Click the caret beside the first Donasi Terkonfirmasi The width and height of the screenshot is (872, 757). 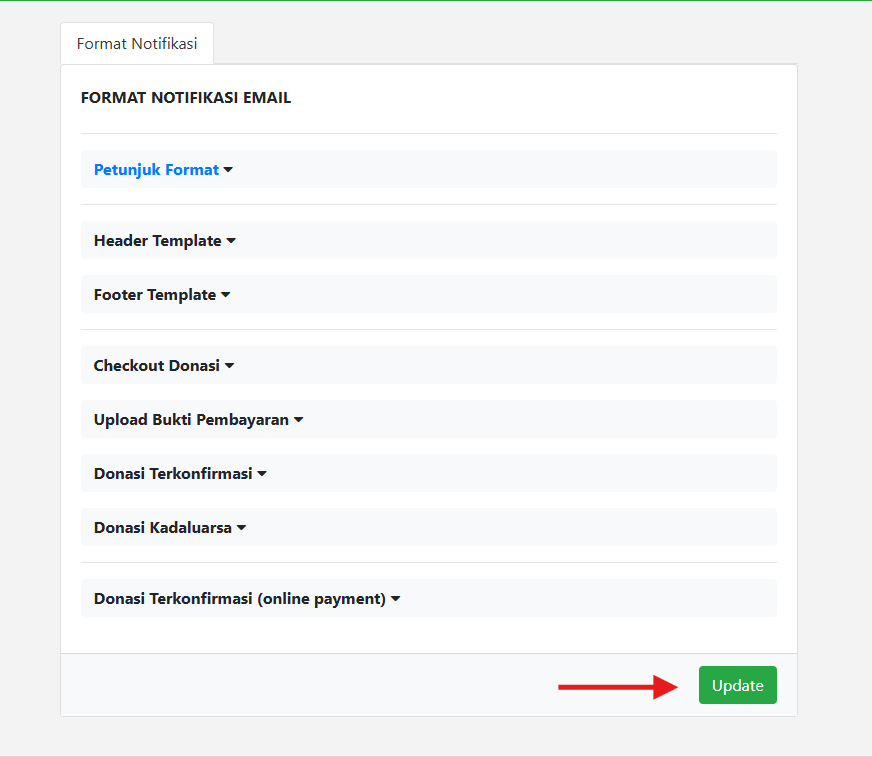point(262,474)
